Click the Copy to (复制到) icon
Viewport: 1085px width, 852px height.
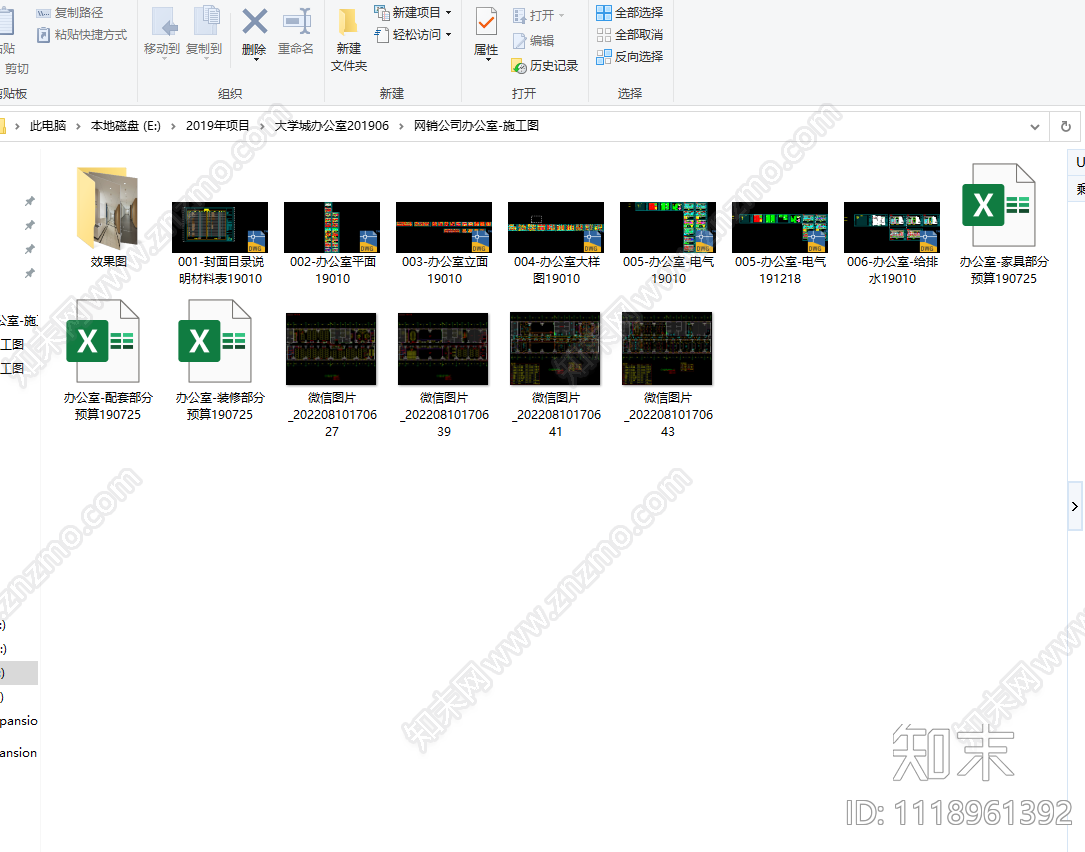(206, 22)
